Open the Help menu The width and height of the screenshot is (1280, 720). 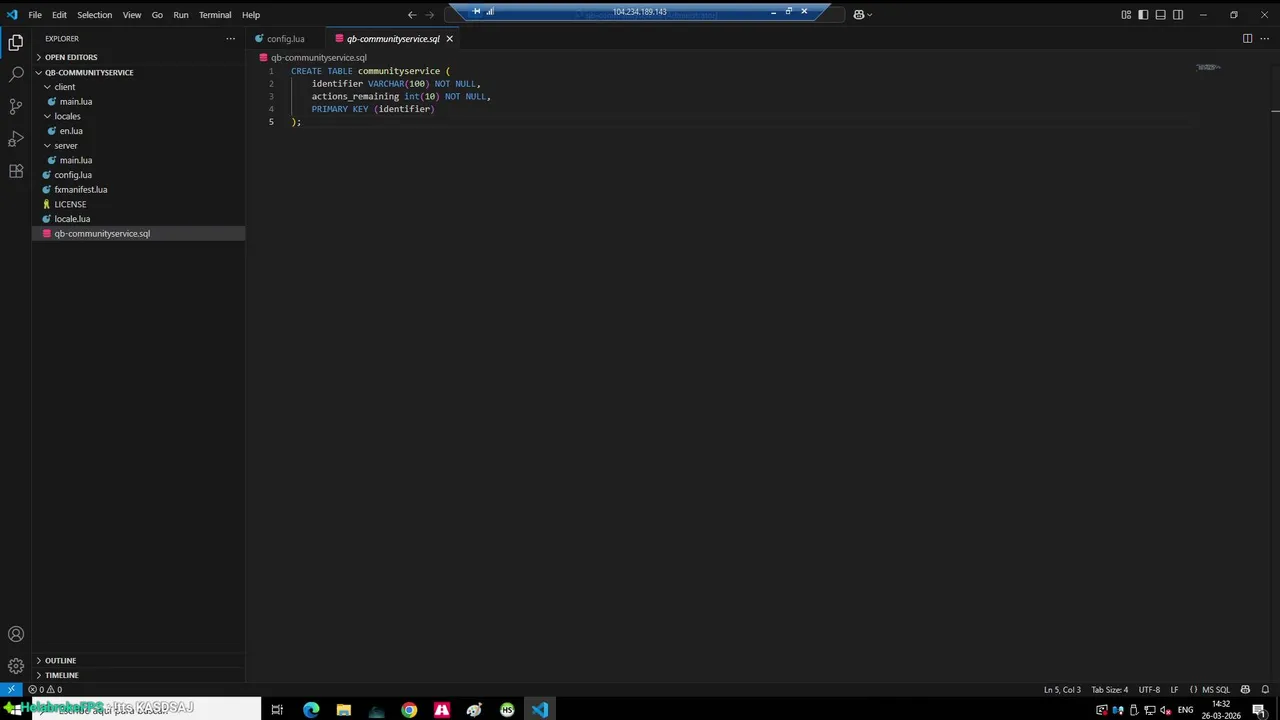tap(251, 15)
